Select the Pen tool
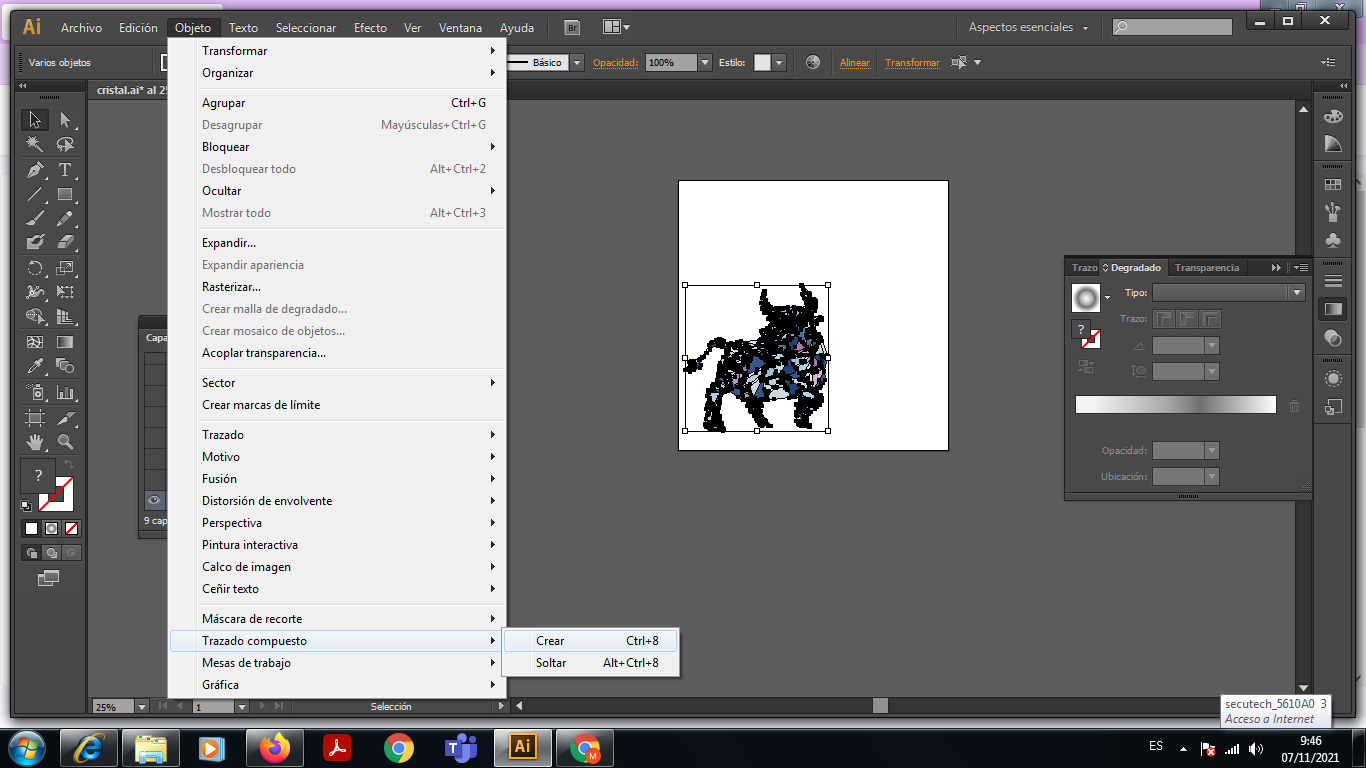 35,169
